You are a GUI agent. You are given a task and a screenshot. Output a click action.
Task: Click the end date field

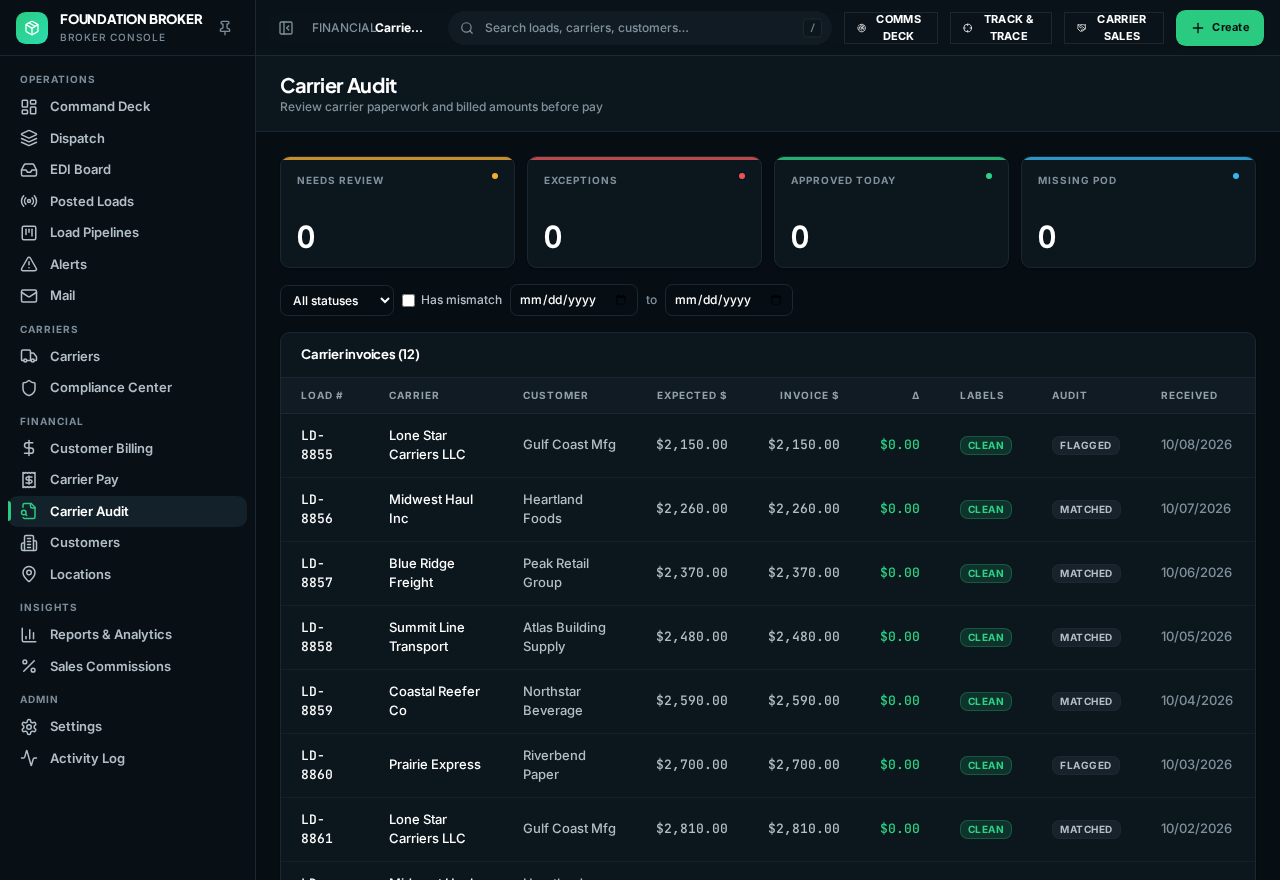(x=729, y=300)
